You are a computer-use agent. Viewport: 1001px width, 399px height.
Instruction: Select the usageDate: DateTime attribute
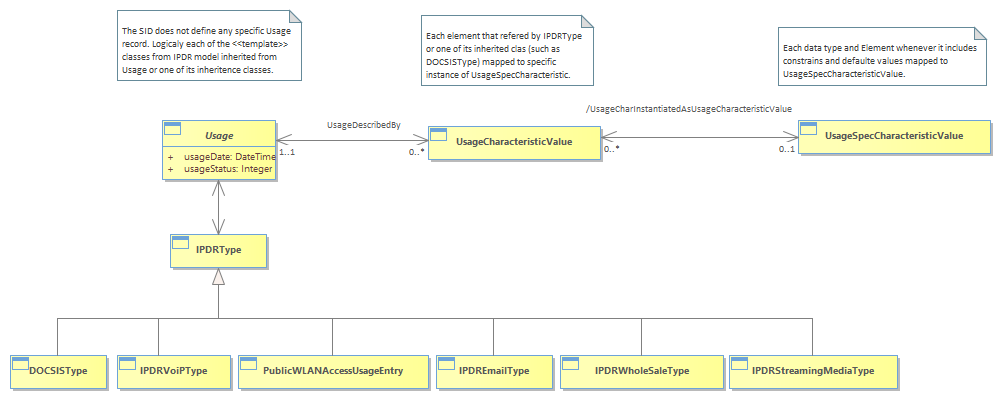(x=220, y=156)
